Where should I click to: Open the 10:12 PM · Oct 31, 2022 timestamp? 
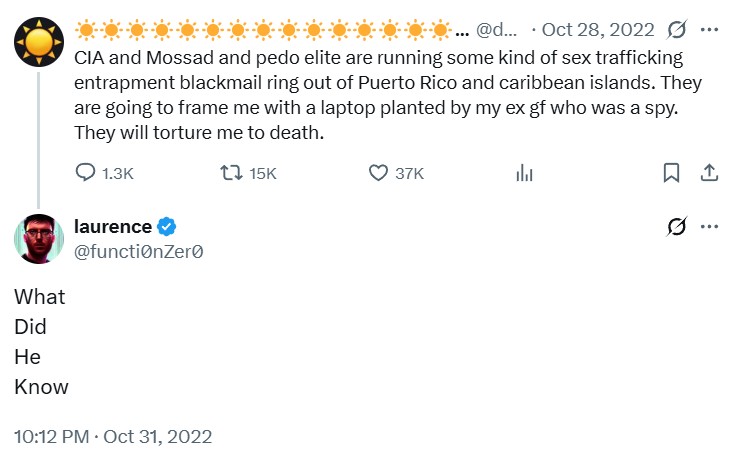[113, 436]
